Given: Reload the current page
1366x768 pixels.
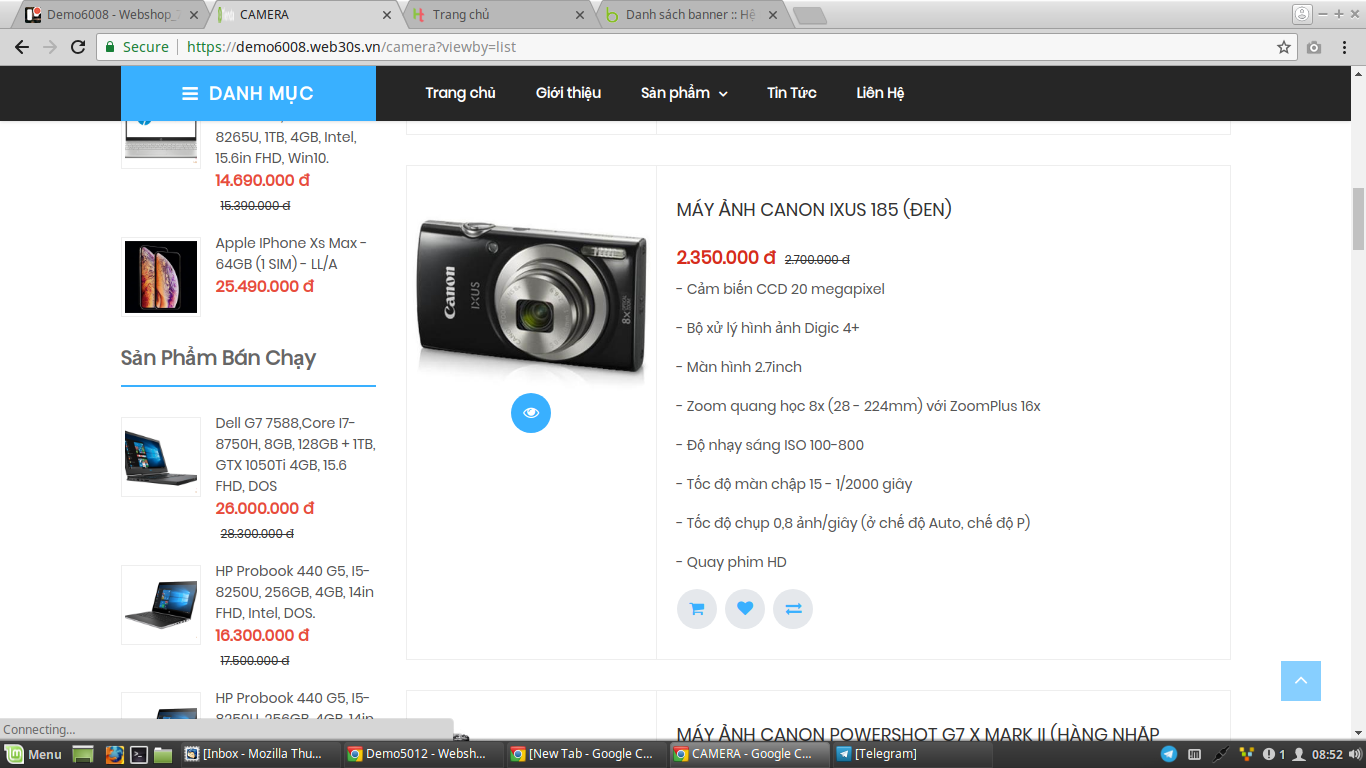Looking at the screenshot, I should click(x=78, y=47).
